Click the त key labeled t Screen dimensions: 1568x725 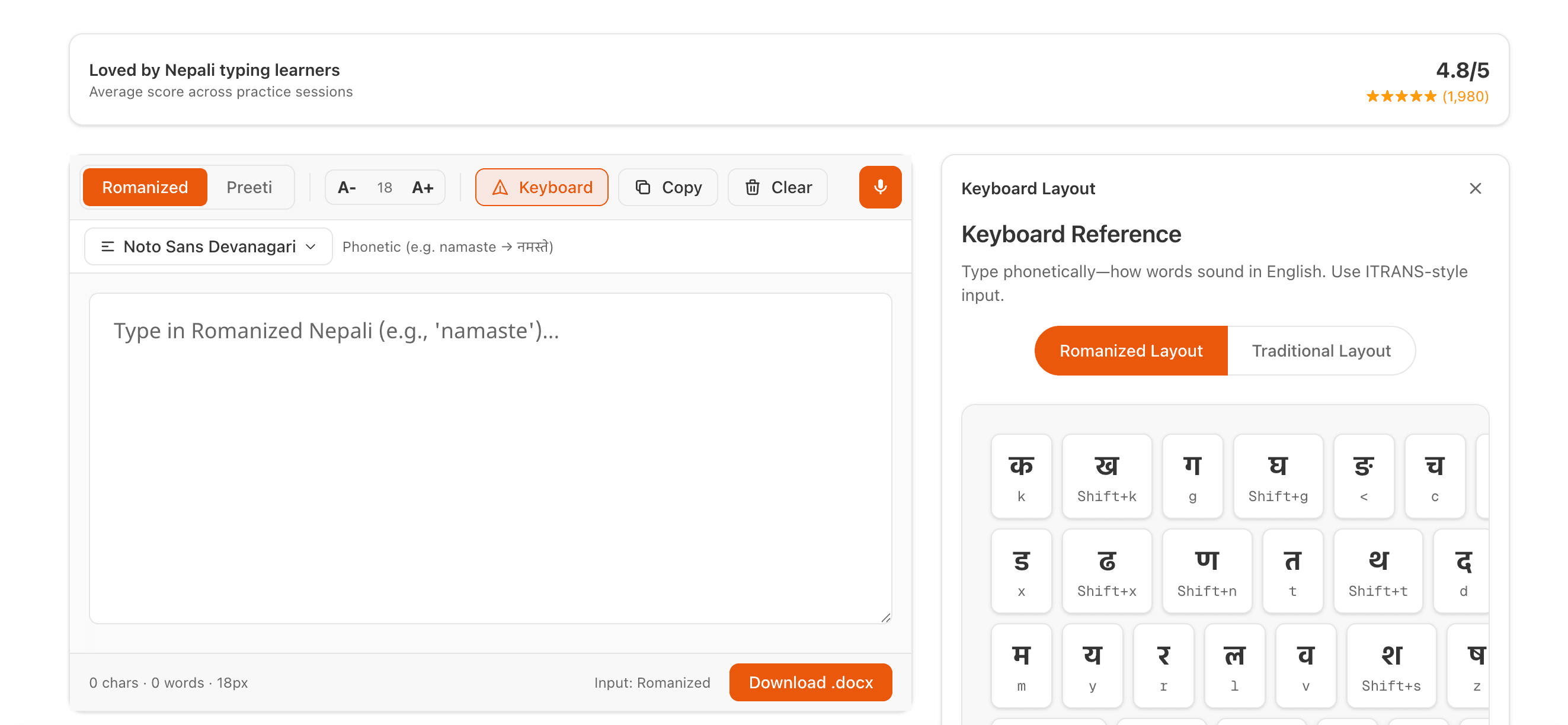[x=1292, y=571]
